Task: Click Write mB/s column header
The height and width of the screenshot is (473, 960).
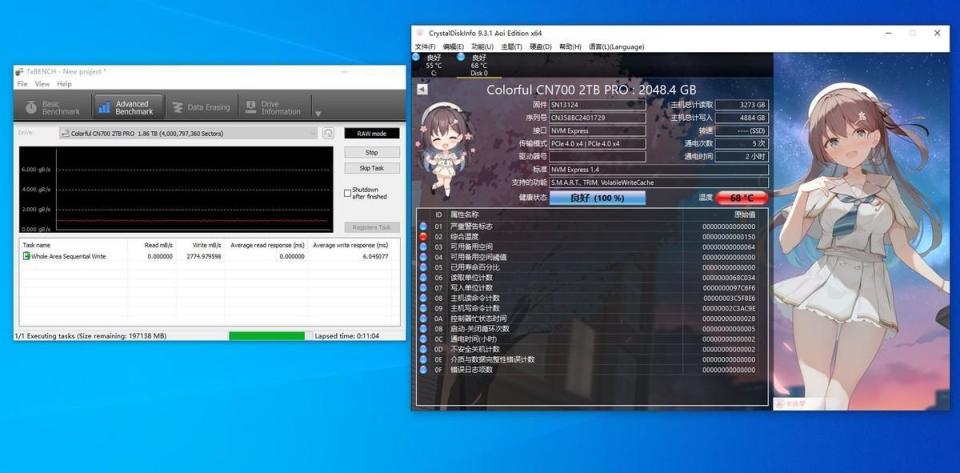Action: click(207, 245)
